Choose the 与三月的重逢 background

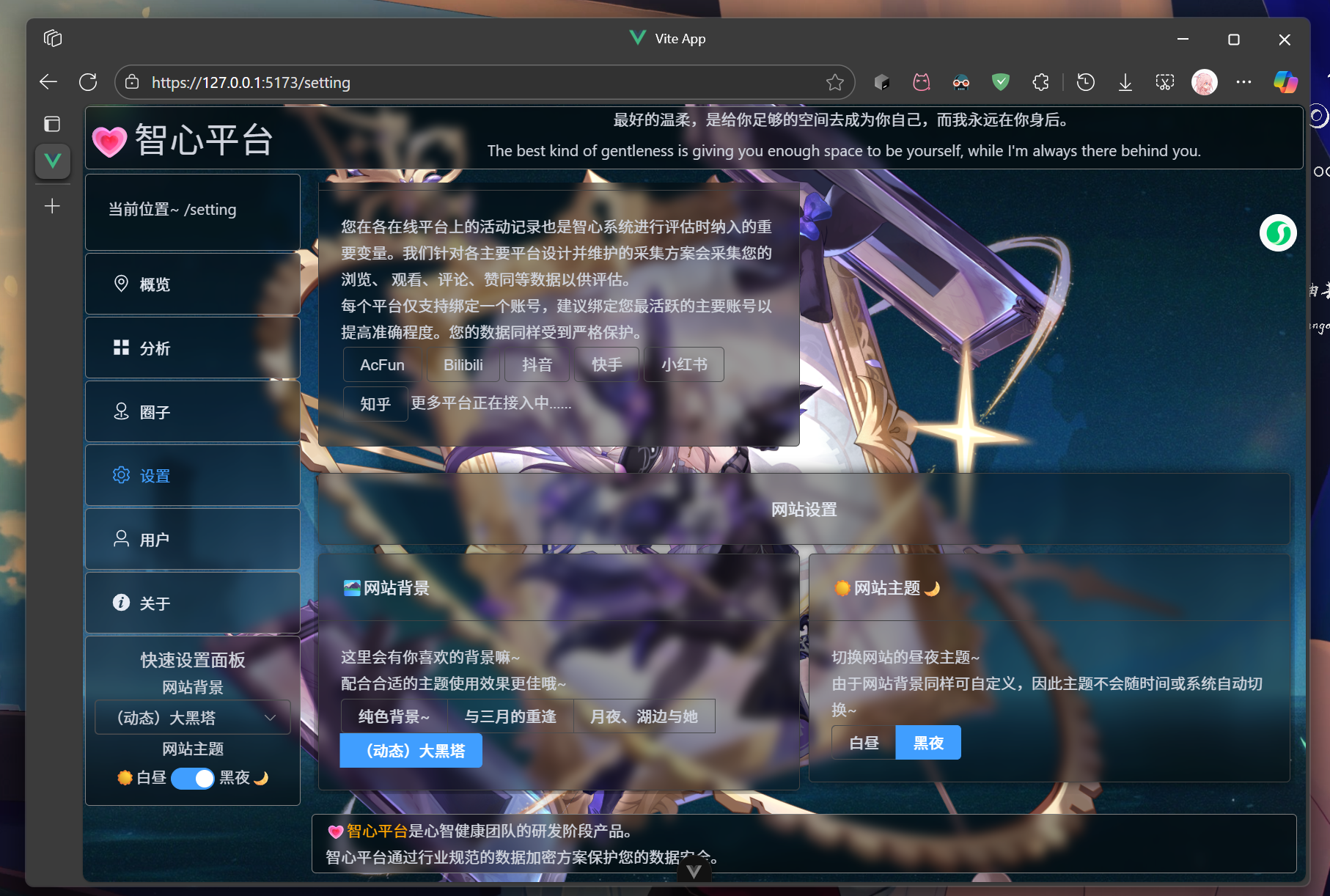pyautogui.click(x=510, y=716)
